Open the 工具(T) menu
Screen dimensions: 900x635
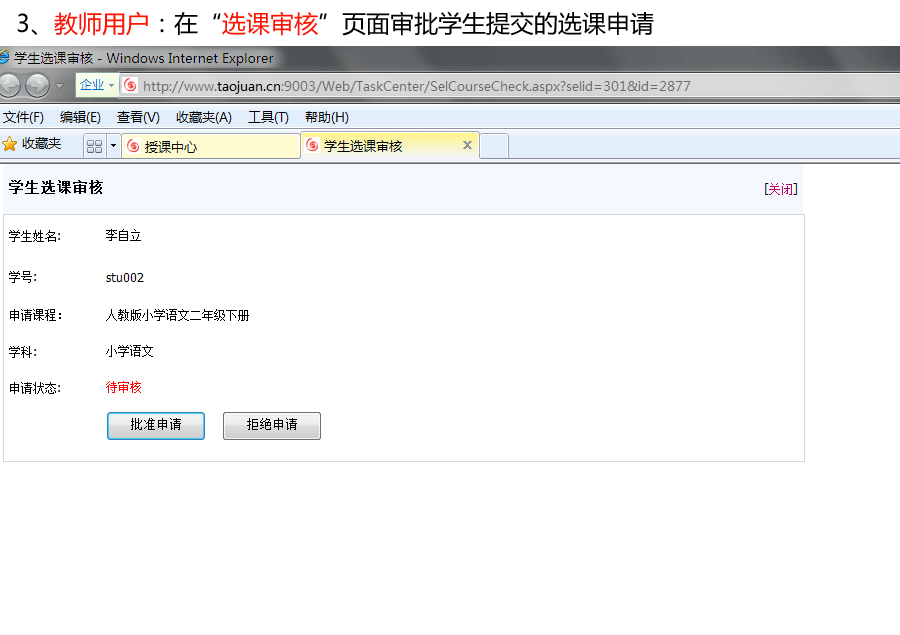click(x=268, y=117)
